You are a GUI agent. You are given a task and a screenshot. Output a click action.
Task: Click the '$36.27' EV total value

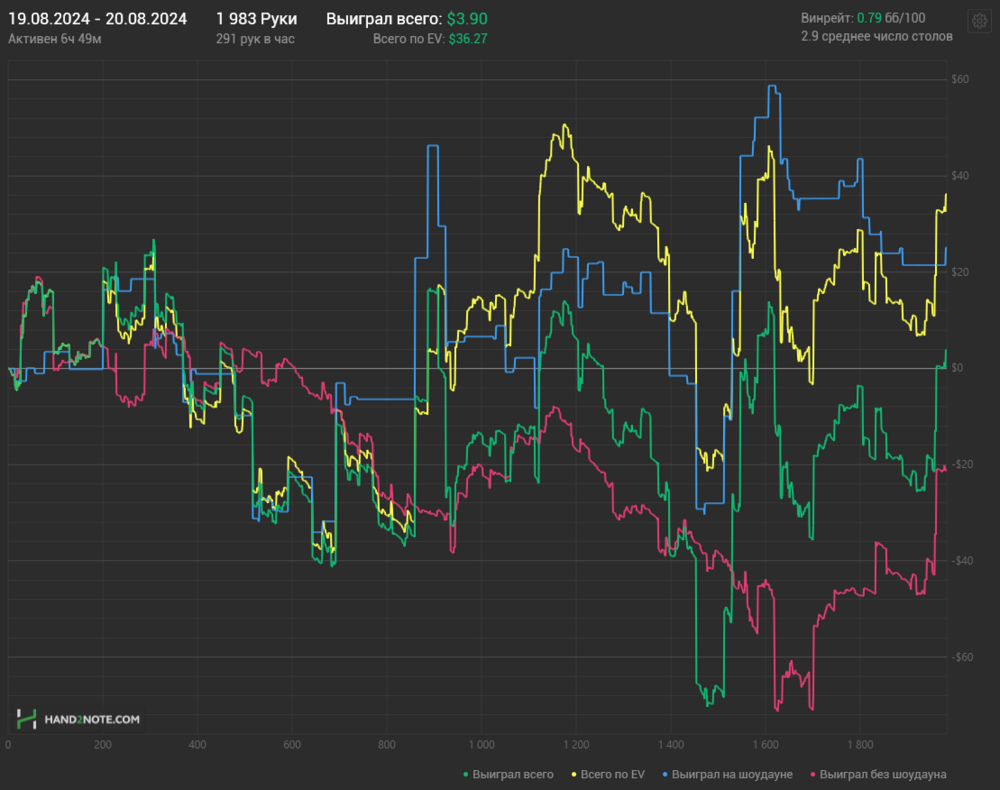point(467,39)
